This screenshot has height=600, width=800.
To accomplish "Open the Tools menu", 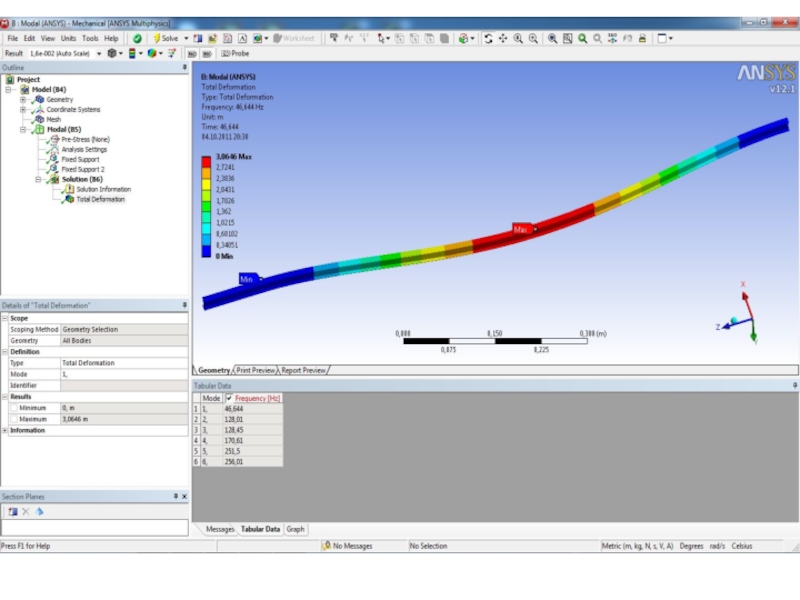I will point(90,38).
